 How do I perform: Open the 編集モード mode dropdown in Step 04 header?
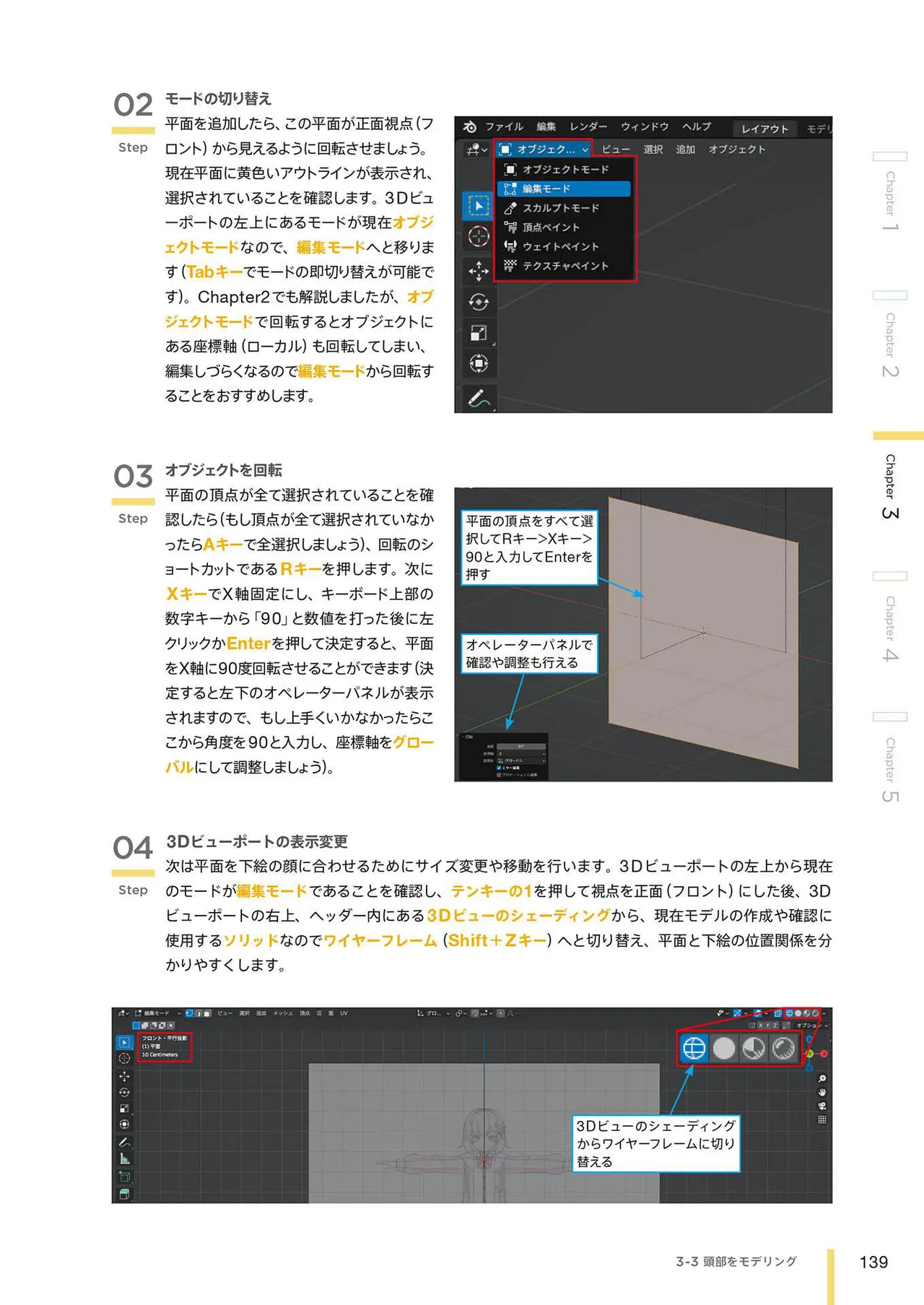158,1013
